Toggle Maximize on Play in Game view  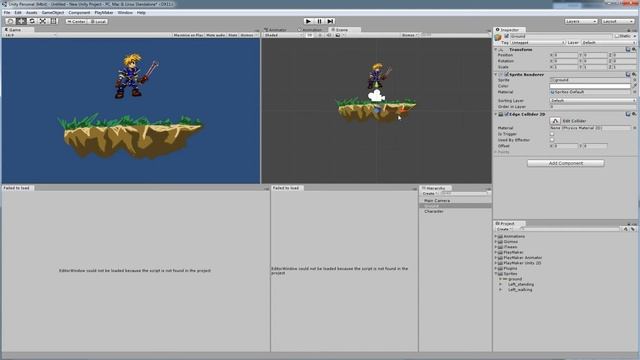(x=188, y=36)
